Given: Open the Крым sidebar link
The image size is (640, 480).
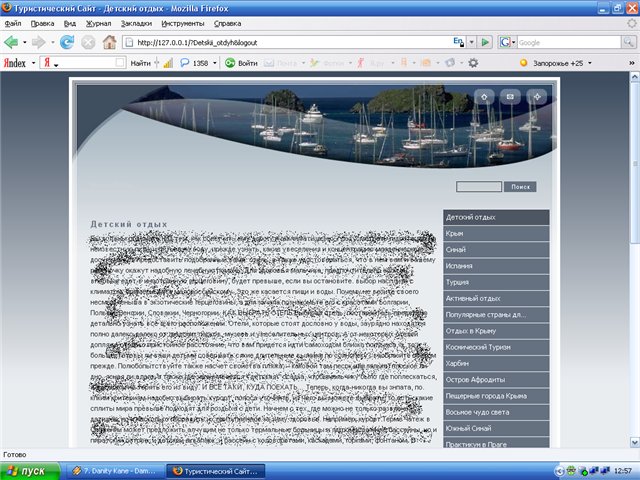Looking at the screenshot, I should (496, 233).
